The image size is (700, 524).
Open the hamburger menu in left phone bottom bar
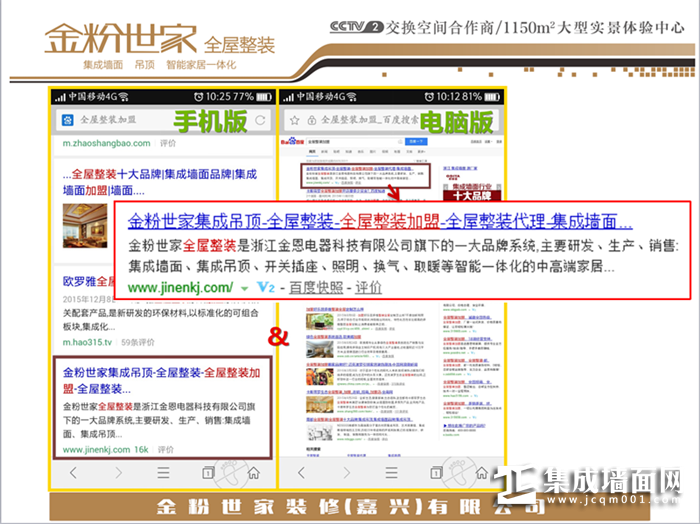tap(163, 472)
